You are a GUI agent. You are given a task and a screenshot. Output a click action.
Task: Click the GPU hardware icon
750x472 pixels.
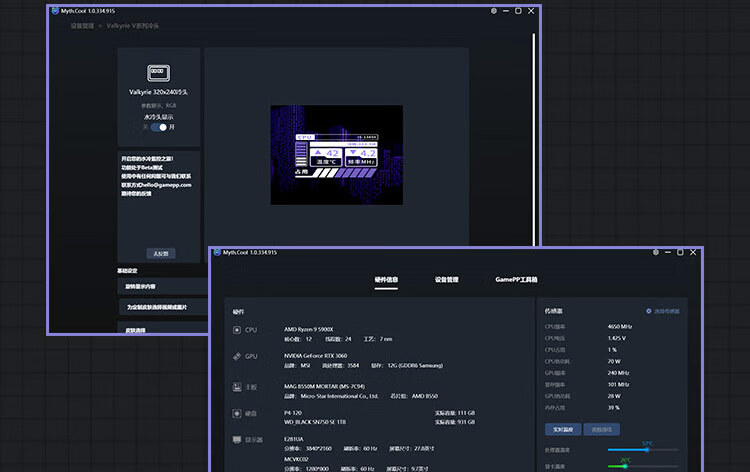237,356
